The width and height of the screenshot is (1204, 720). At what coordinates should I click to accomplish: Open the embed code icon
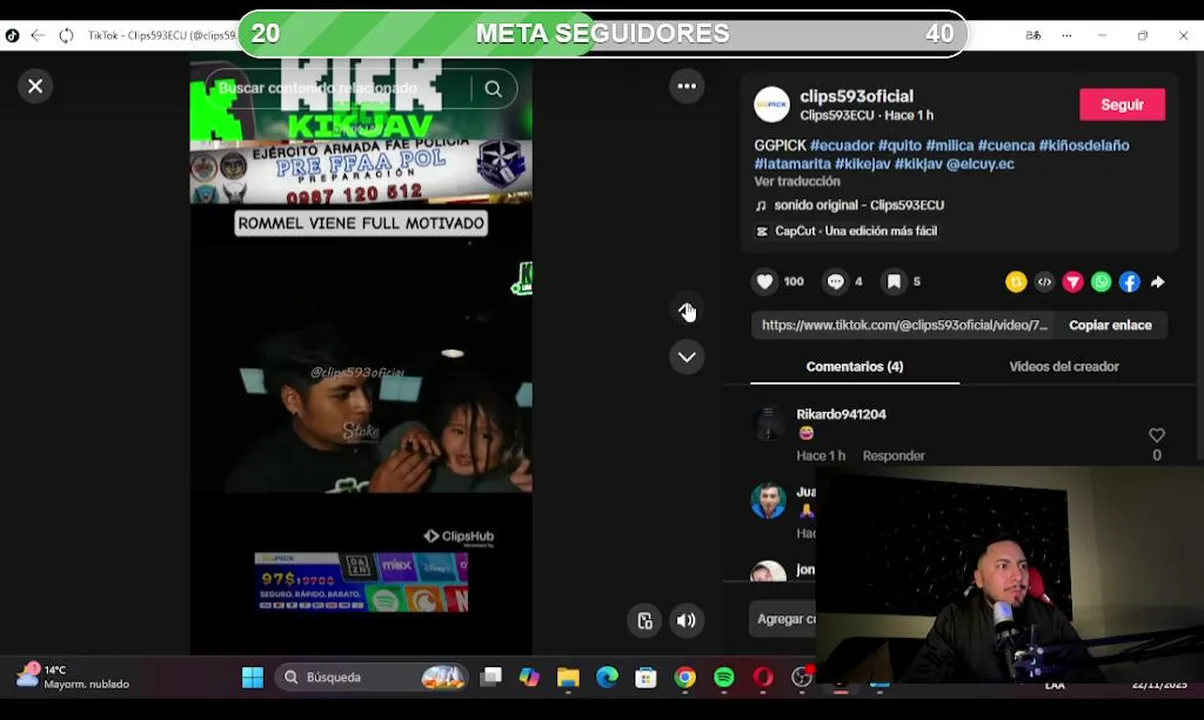(1044, 282)
